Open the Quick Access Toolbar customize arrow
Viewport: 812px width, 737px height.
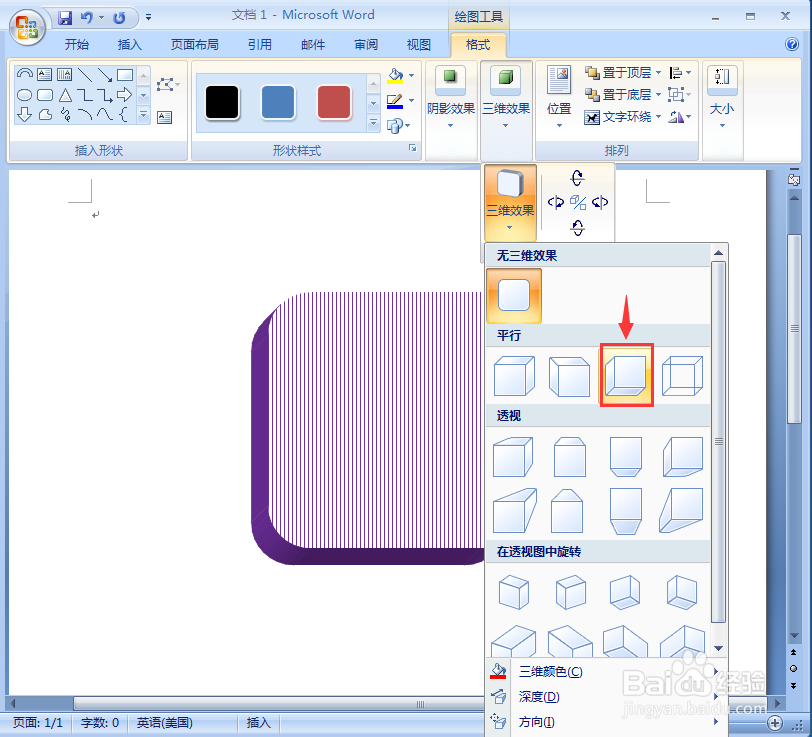click(149, 18)
